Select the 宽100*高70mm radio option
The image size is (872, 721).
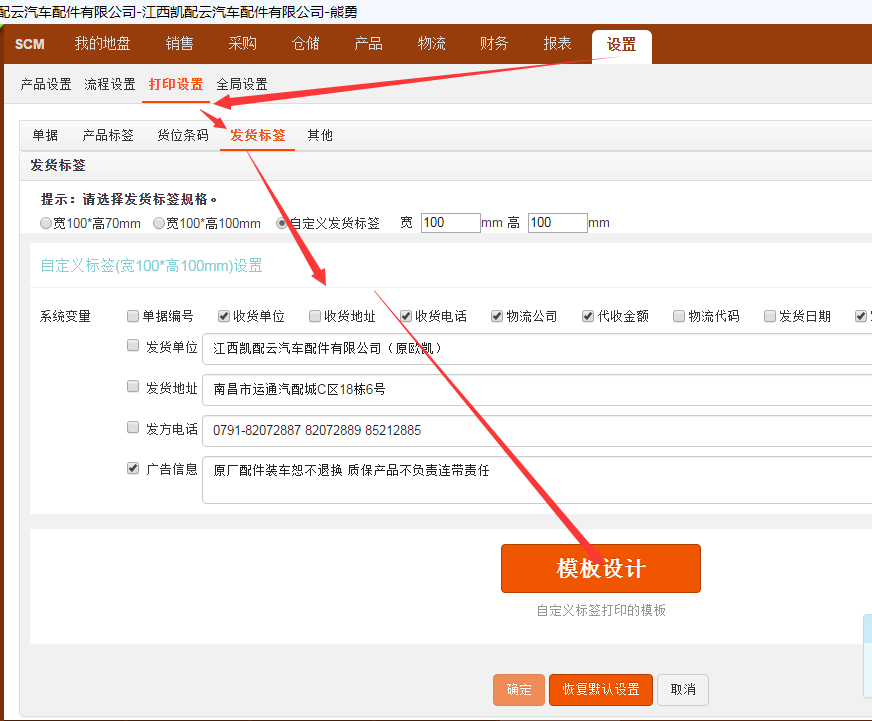click(46, 223)
